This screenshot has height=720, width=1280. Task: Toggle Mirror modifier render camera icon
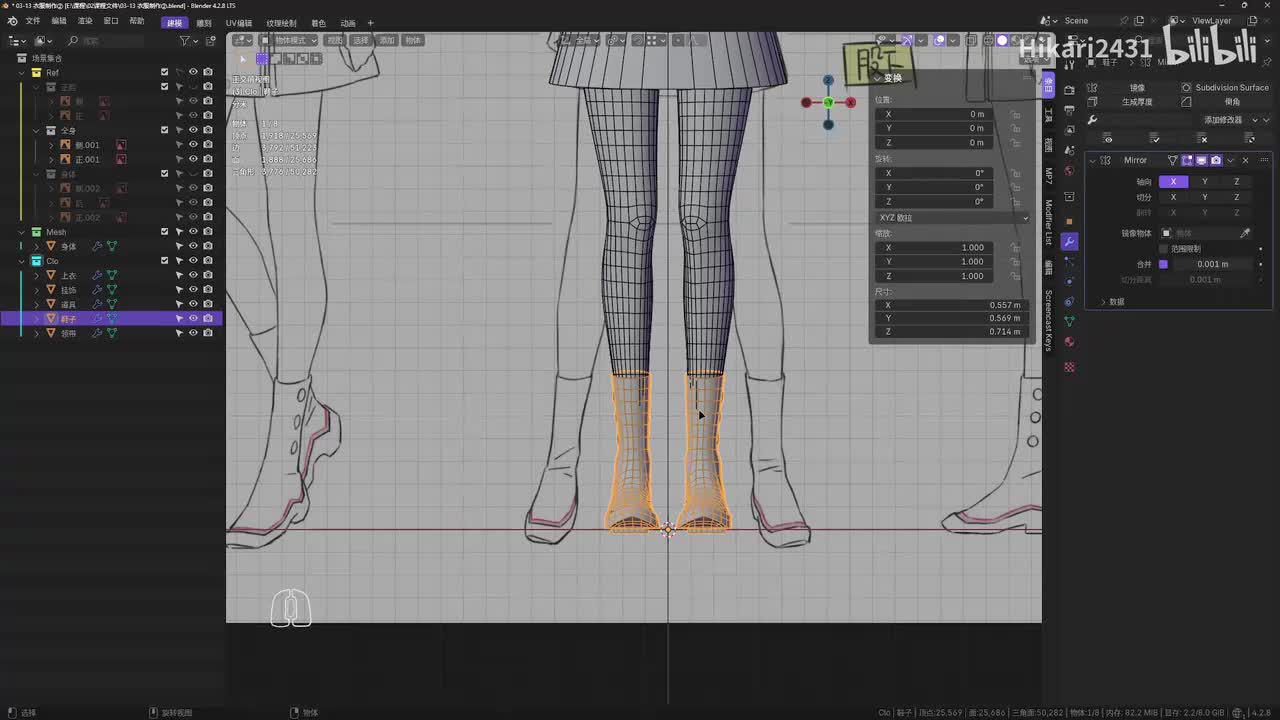pyautogui.click(x=1216, y=160)
